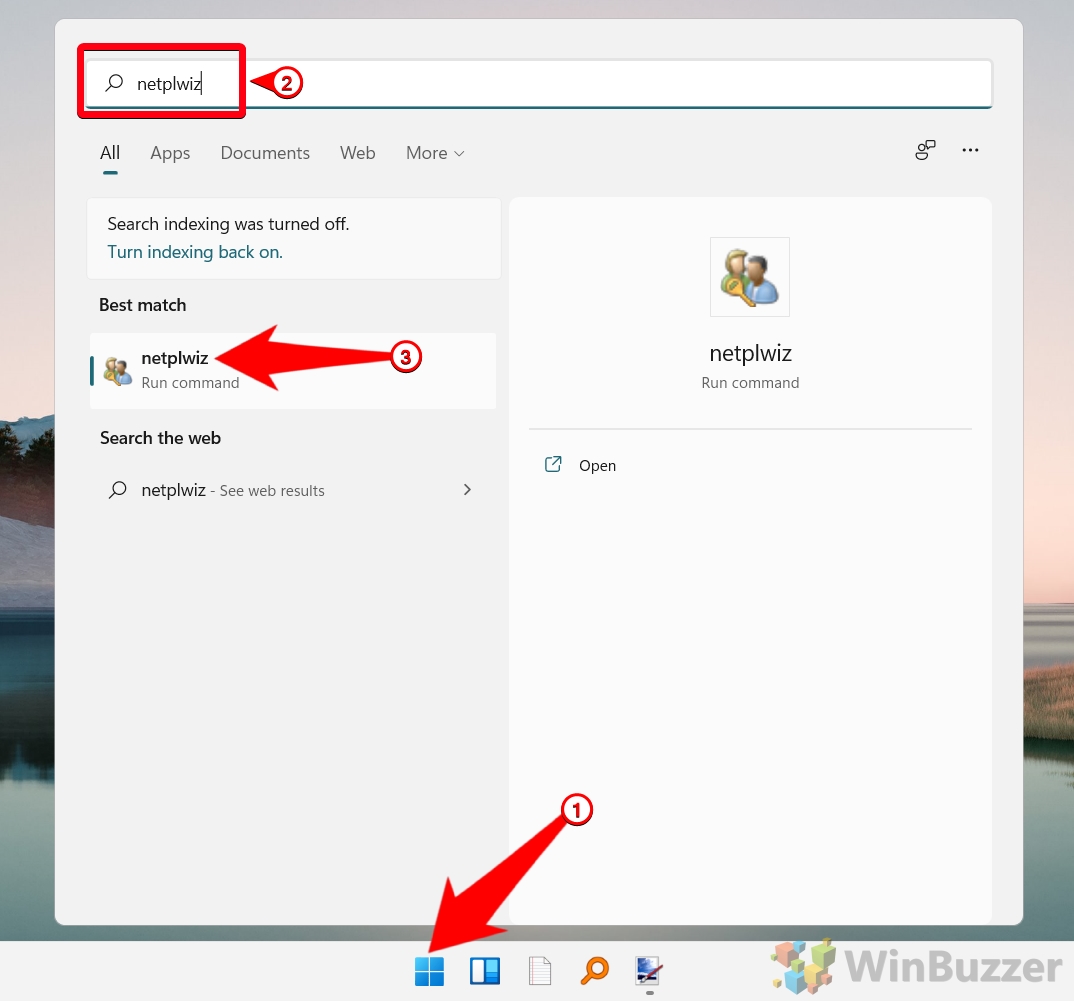
Task: Click the large netplwiz icon in the preview pane
Action: (x=750, y=277)
